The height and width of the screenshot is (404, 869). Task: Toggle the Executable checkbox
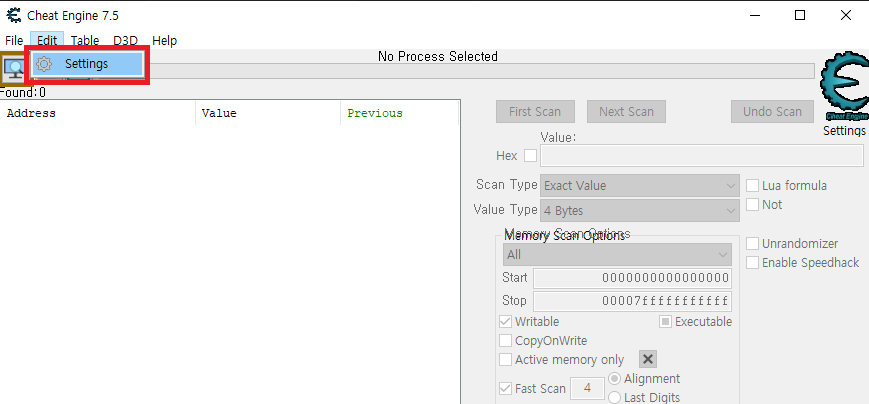click(x=666, y=321)
